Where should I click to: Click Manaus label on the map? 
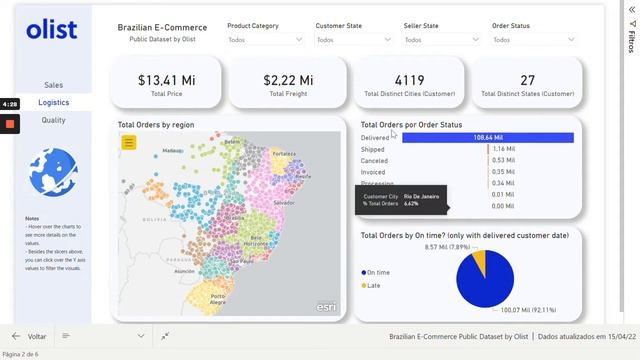[173, 151]
